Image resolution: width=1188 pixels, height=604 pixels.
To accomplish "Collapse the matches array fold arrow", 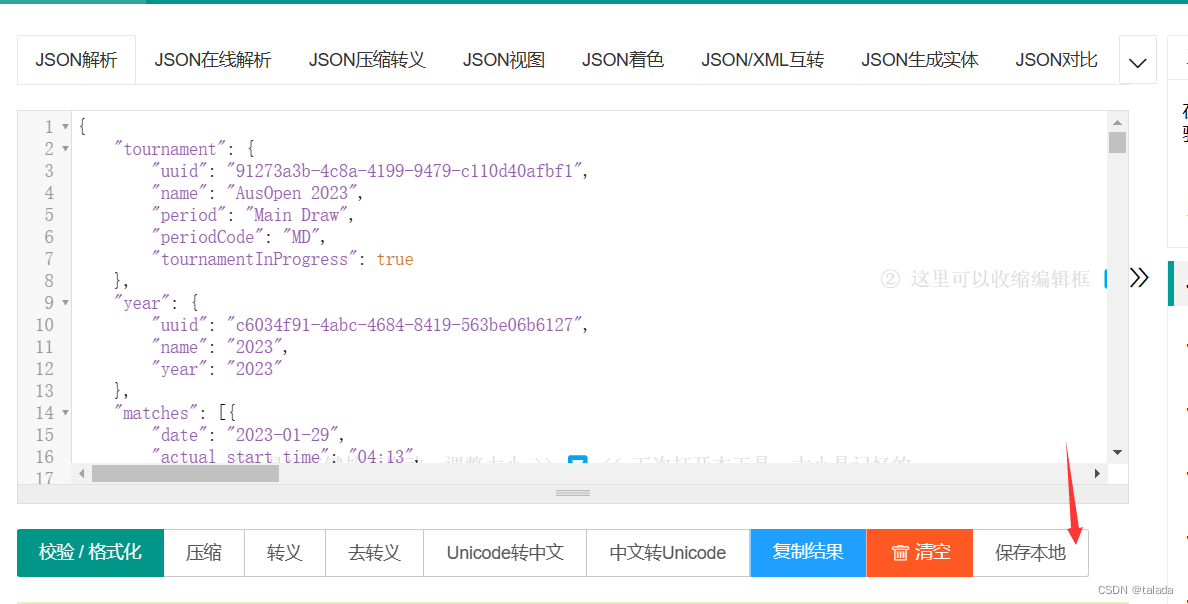I will 65,413.
